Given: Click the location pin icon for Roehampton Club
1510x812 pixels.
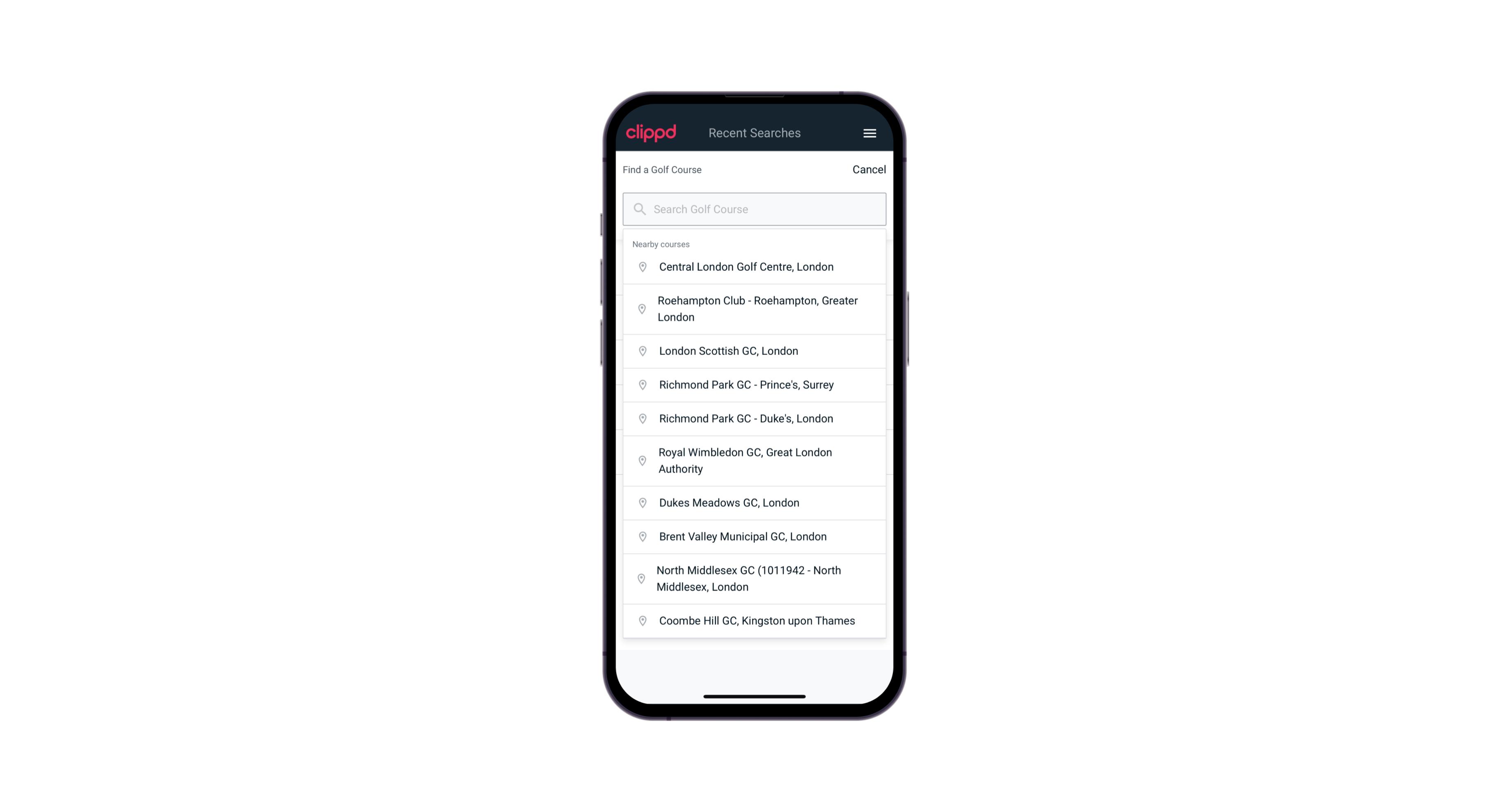Looking at the screenshot, I should 641,309.
